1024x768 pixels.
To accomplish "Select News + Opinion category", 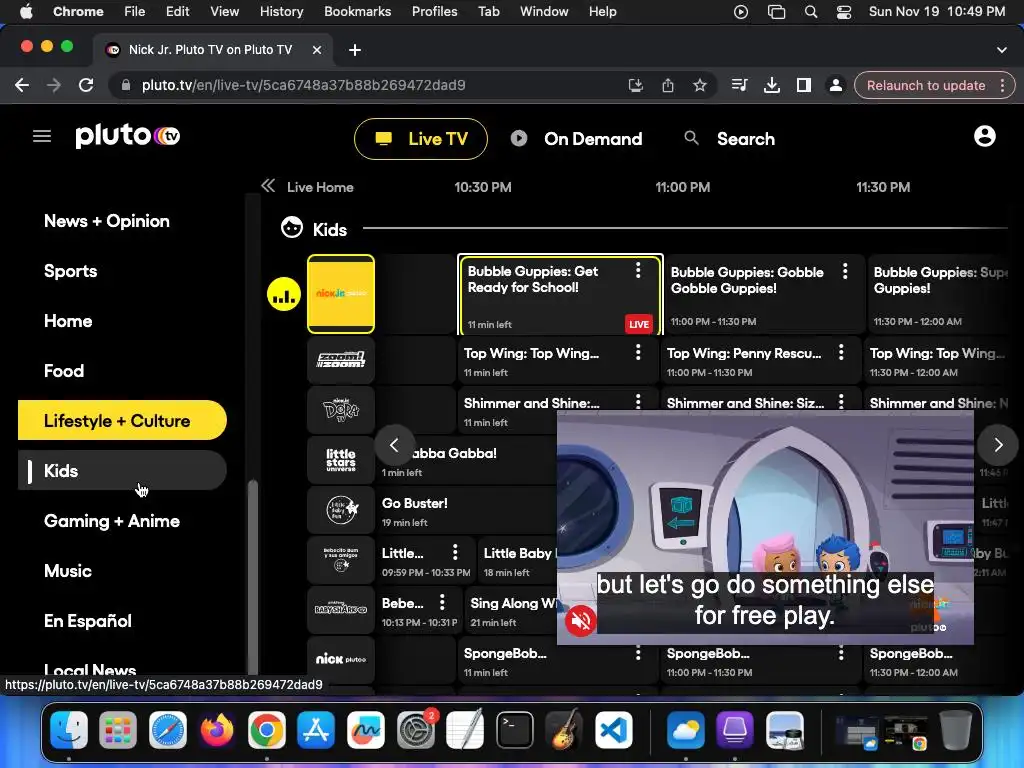I will 107,221.
